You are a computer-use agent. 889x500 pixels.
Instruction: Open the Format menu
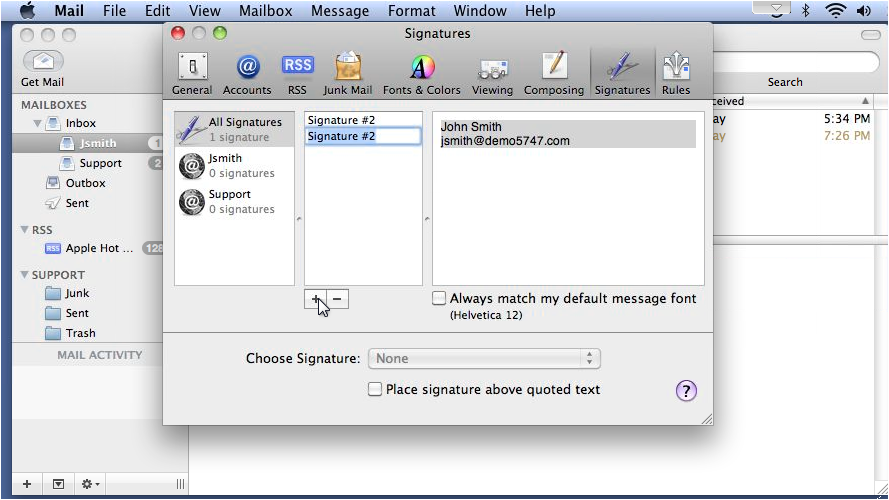click(x=412, y=11)
